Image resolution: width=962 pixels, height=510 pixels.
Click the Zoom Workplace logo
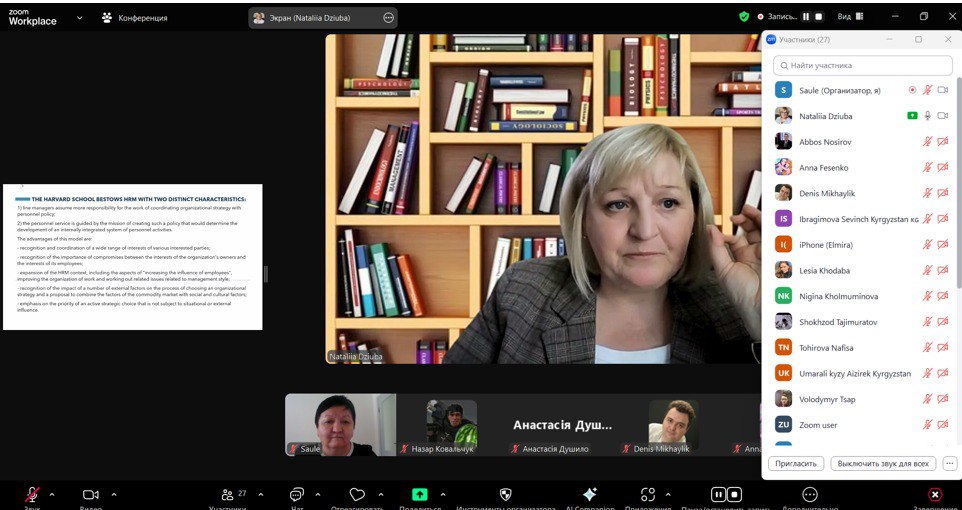pyautogui.click(x=33, y=18)
